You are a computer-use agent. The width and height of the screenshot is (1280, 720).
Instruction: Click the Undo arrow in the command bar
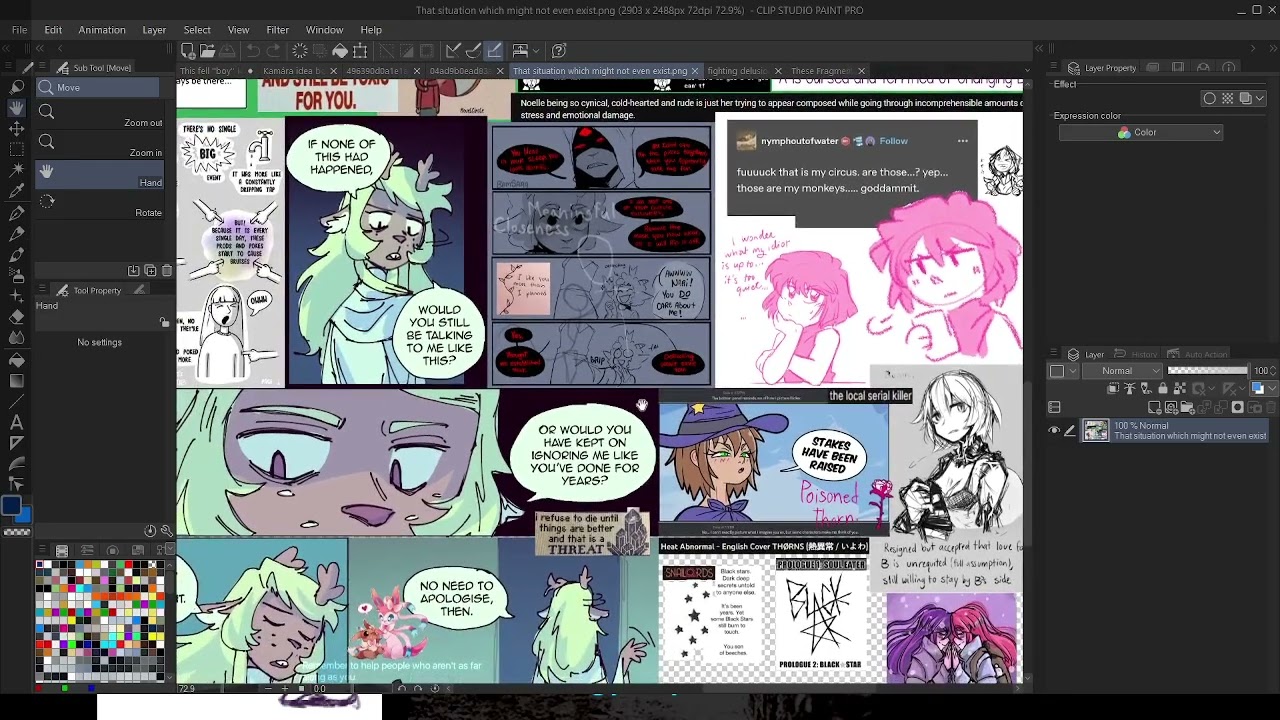click(x=253, y=51)
